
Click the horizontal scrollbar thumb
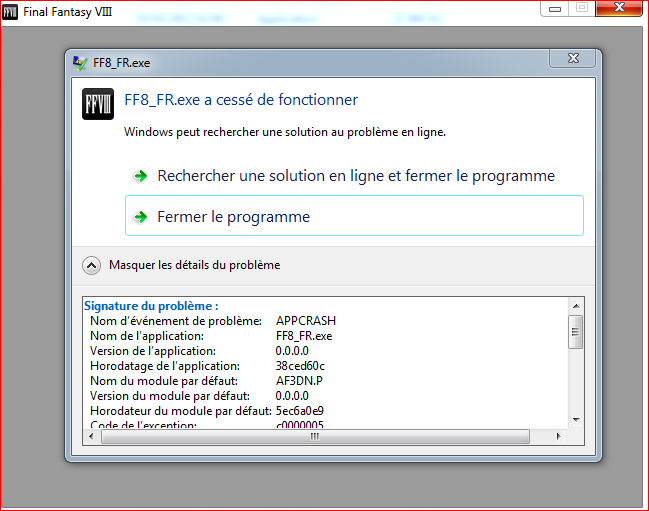pyautogui.click(x=315, y=436)
